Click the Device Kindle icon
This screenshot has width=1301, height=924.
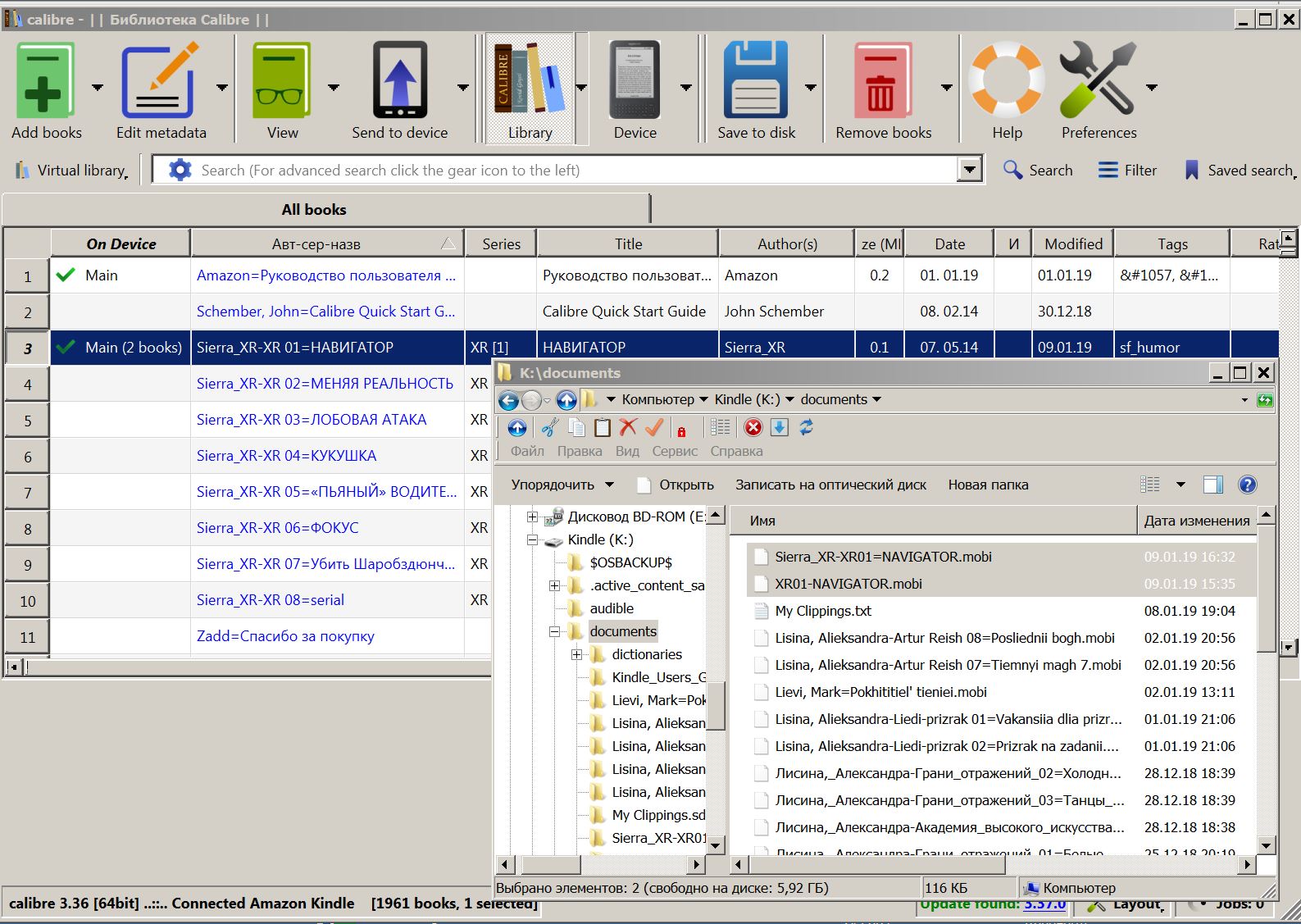(x=635, y=80)
